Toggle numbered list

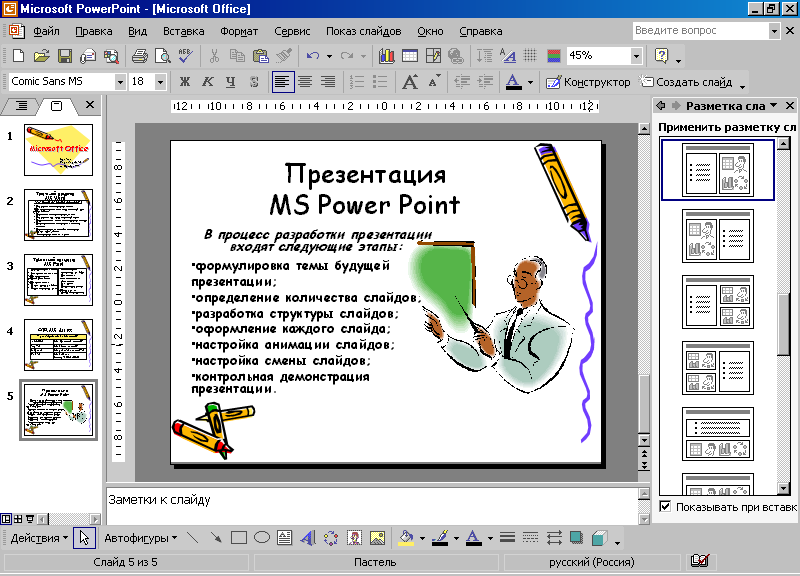[x=357, y=82]
